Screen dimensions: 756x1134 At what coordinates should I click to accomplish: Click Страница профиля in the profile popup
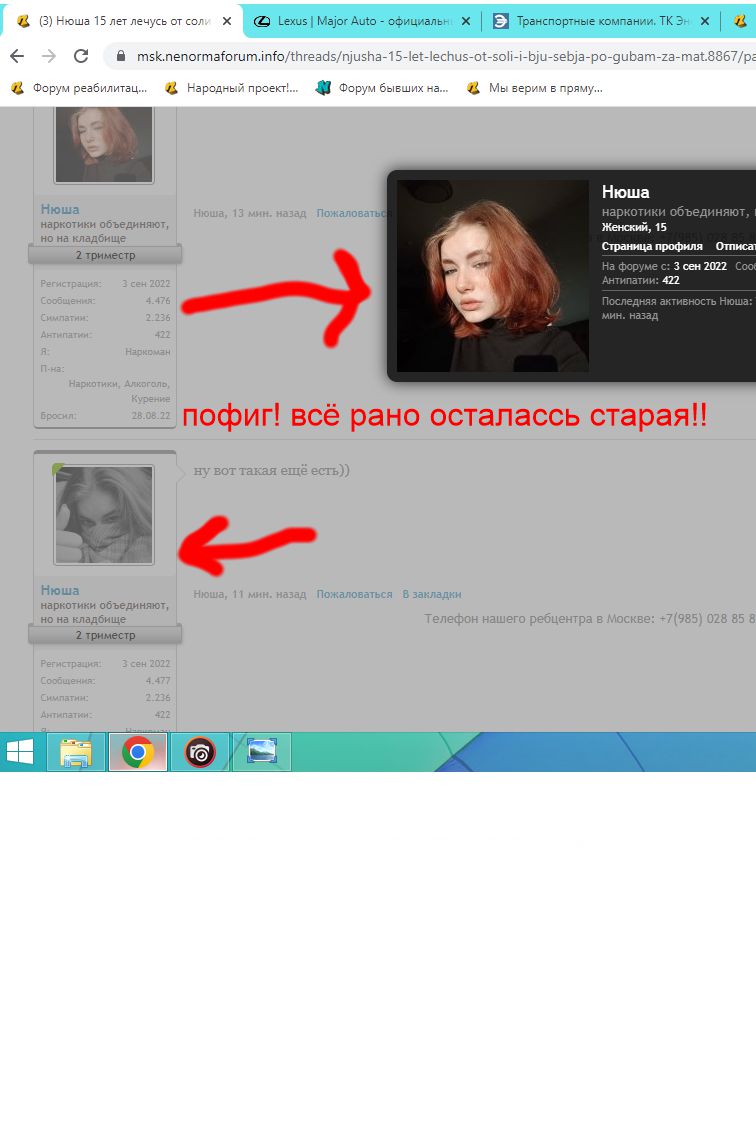coord(651,246)
